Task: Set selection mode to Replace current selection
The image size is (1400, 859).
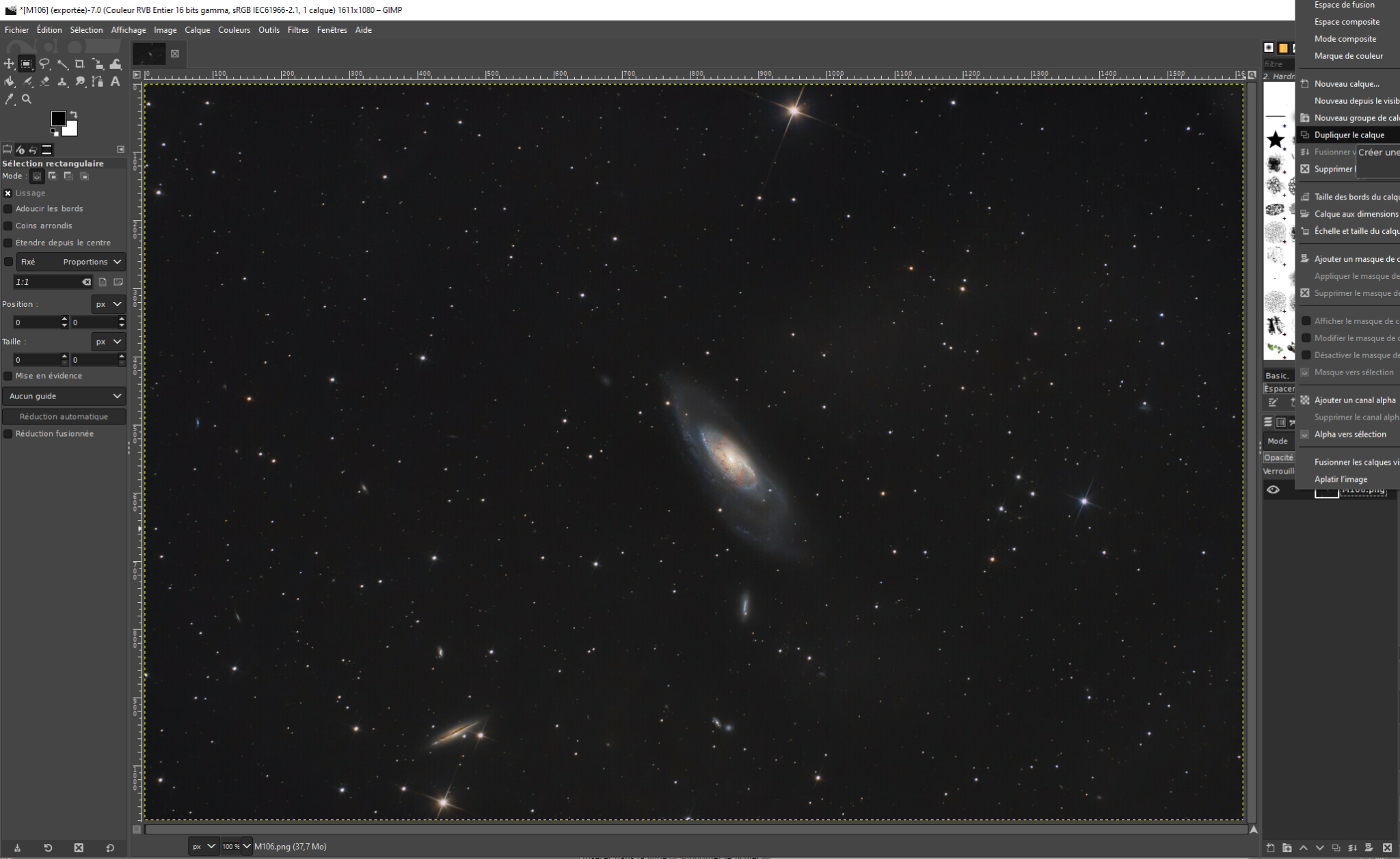Action: pos(37,176)
